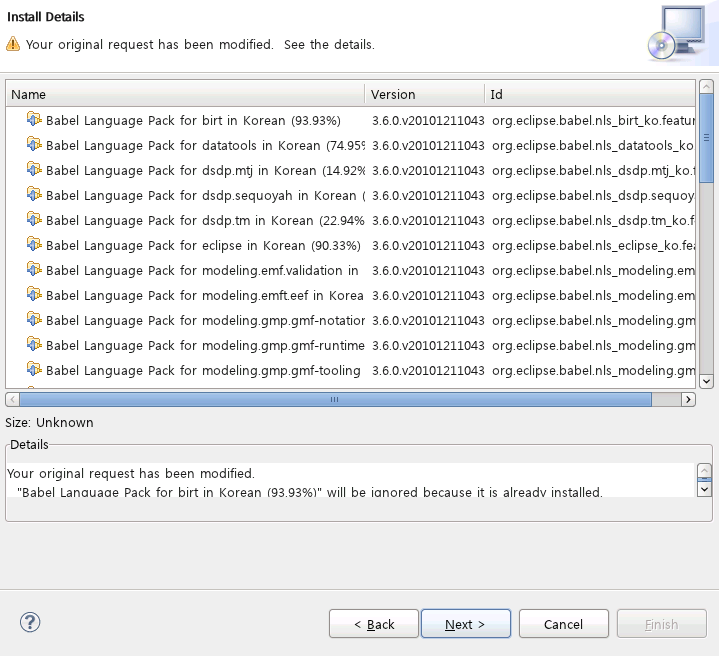Click the Details box scrollbar up arrow
719x656 pixels.
(704, 470)
